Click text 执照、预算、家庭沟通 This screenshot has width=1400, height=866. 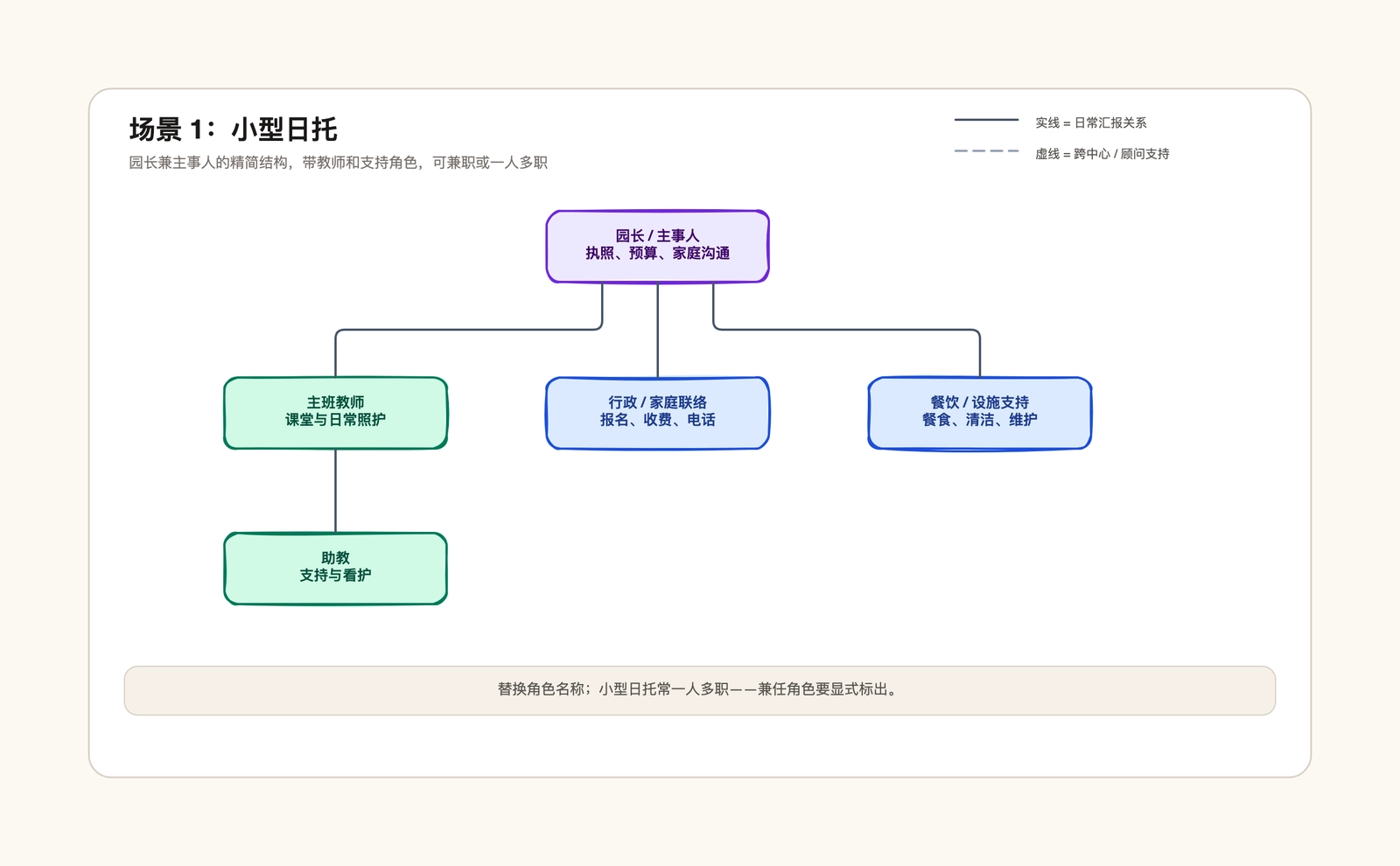tap(658, 254)
